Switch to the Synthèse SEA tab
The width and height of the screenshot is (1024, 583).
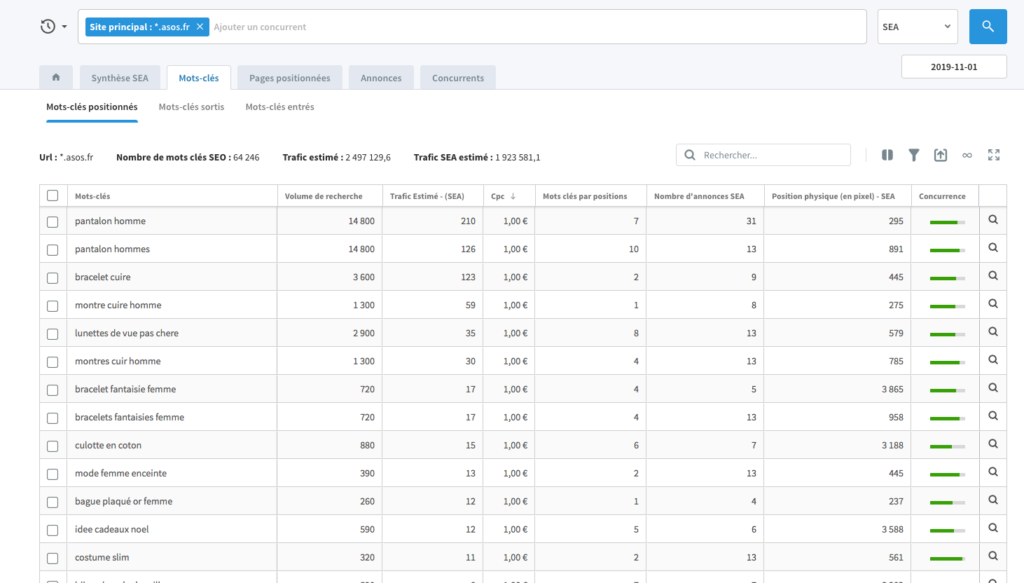[120, 78]
